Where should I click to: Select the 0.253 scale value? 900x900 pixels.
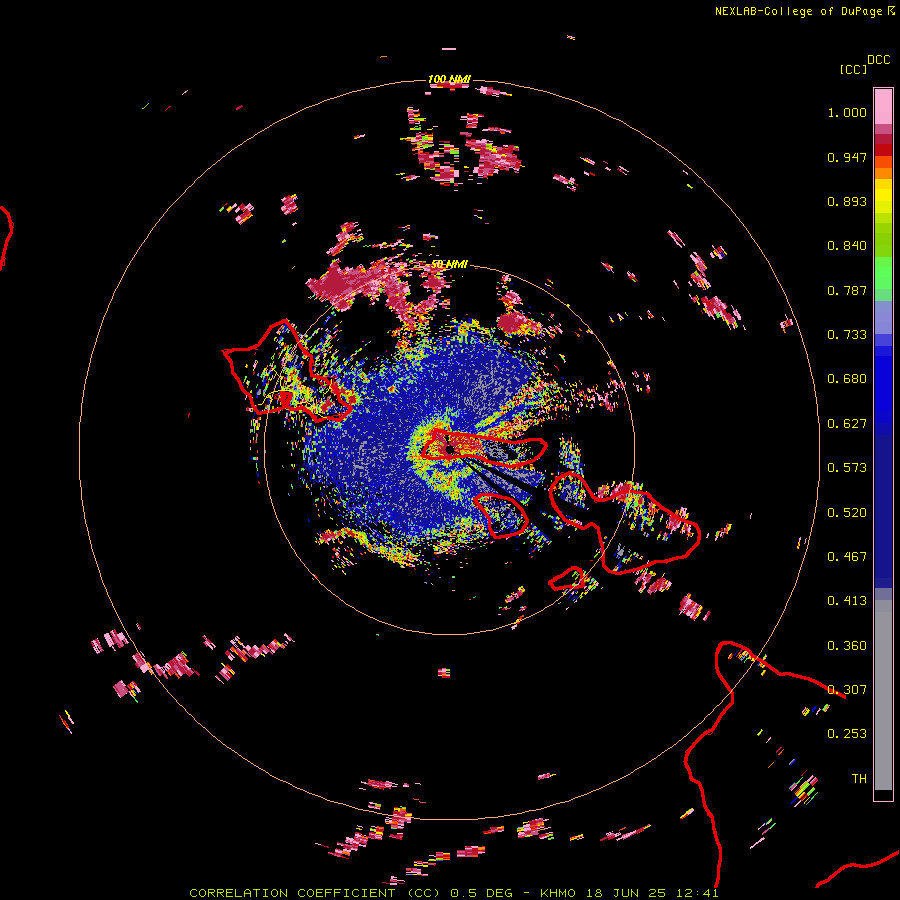tap(847, 734)
